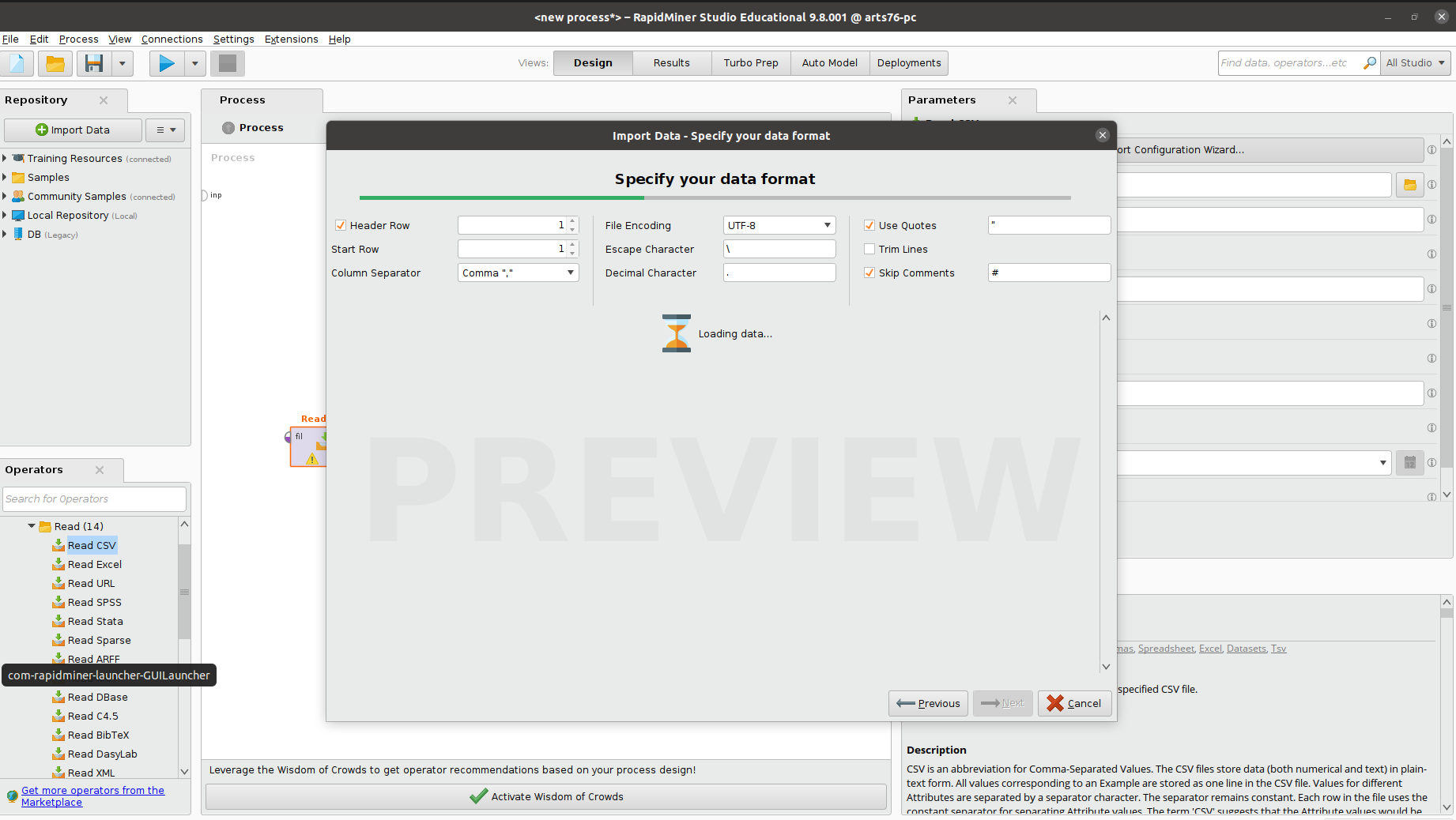
Task: Click the Previous button in the wizard
Action: click(x=928, y=703)
